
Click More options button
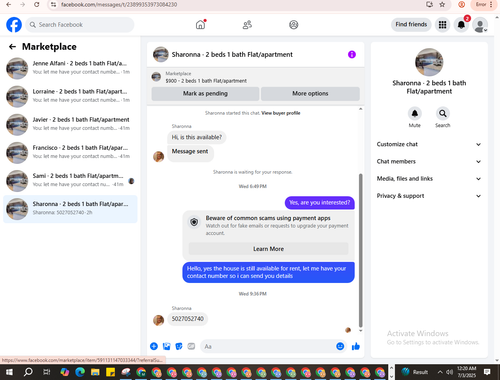pos(310,94)
